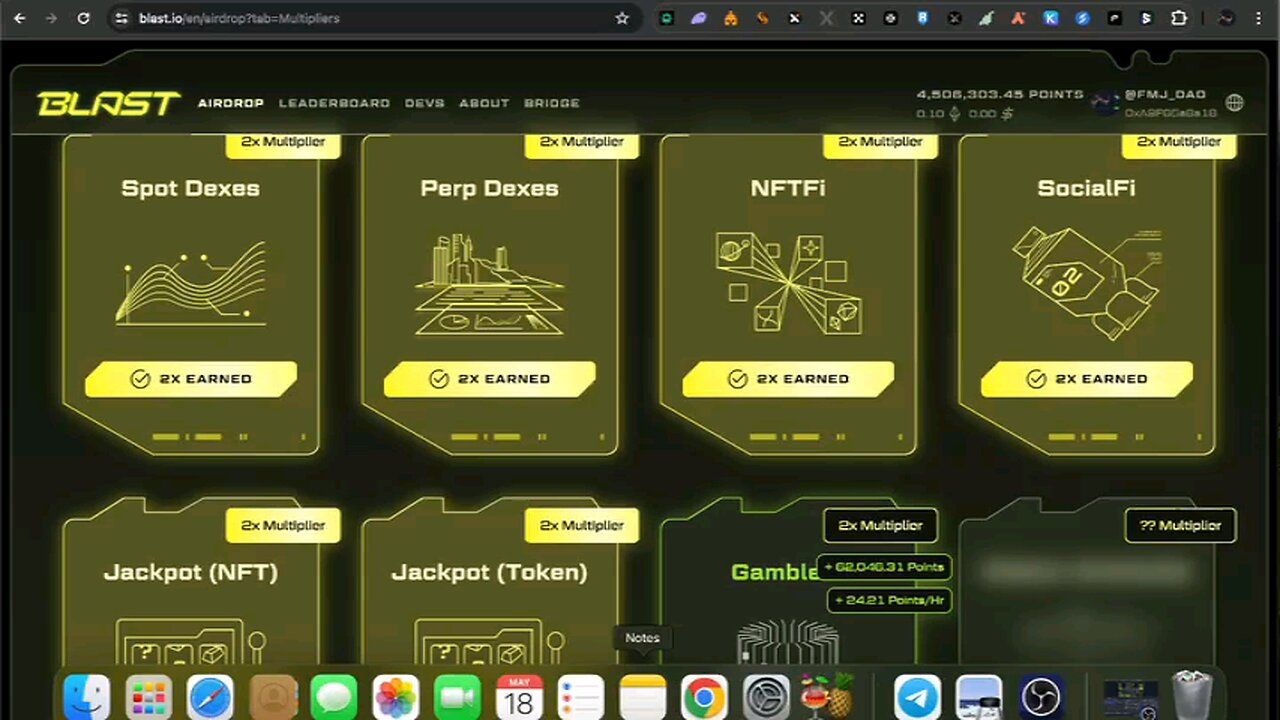The height and width of the screenshot is (720, 1280).
Task: Open OBS from the dock
Action: [1041, 697]
